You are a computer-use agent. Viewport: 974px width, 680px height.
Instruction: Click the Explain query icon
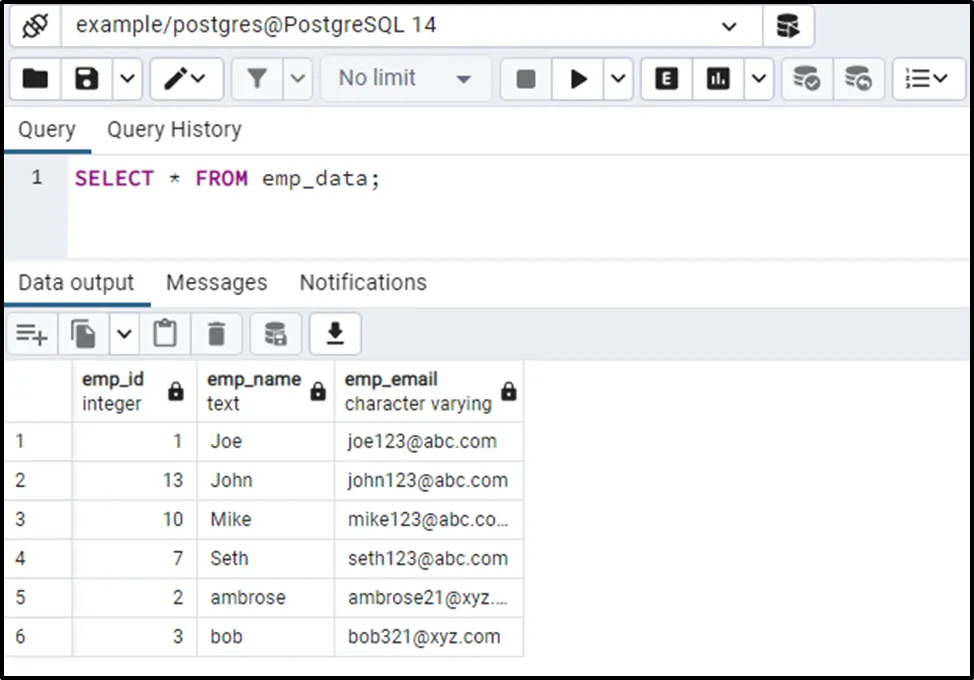(x=666, y=79)
